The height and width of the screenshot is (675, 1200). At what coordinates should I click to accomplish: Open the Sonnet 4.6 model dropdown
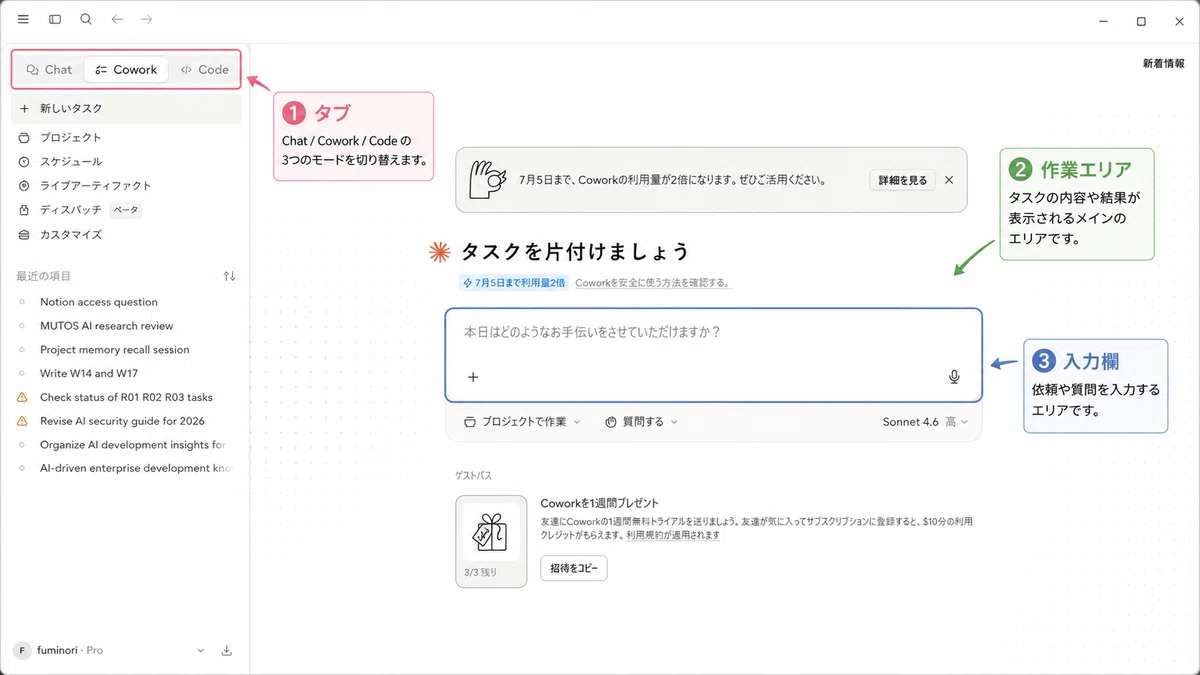tap(925, 422)
